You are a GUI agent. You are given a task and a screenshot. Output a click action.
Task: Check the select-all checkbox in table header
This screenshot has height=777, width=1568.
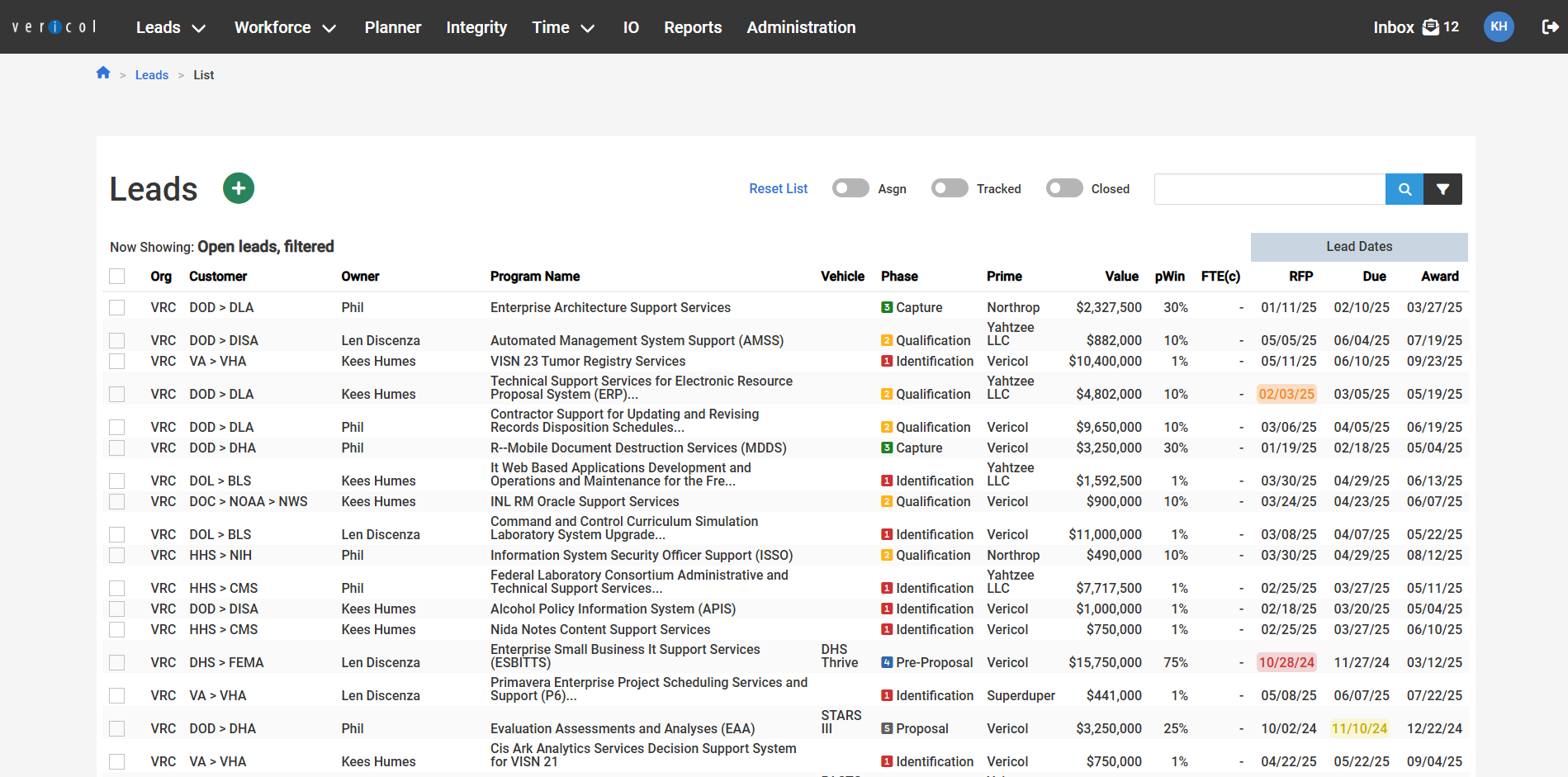(x=117, y=277)
